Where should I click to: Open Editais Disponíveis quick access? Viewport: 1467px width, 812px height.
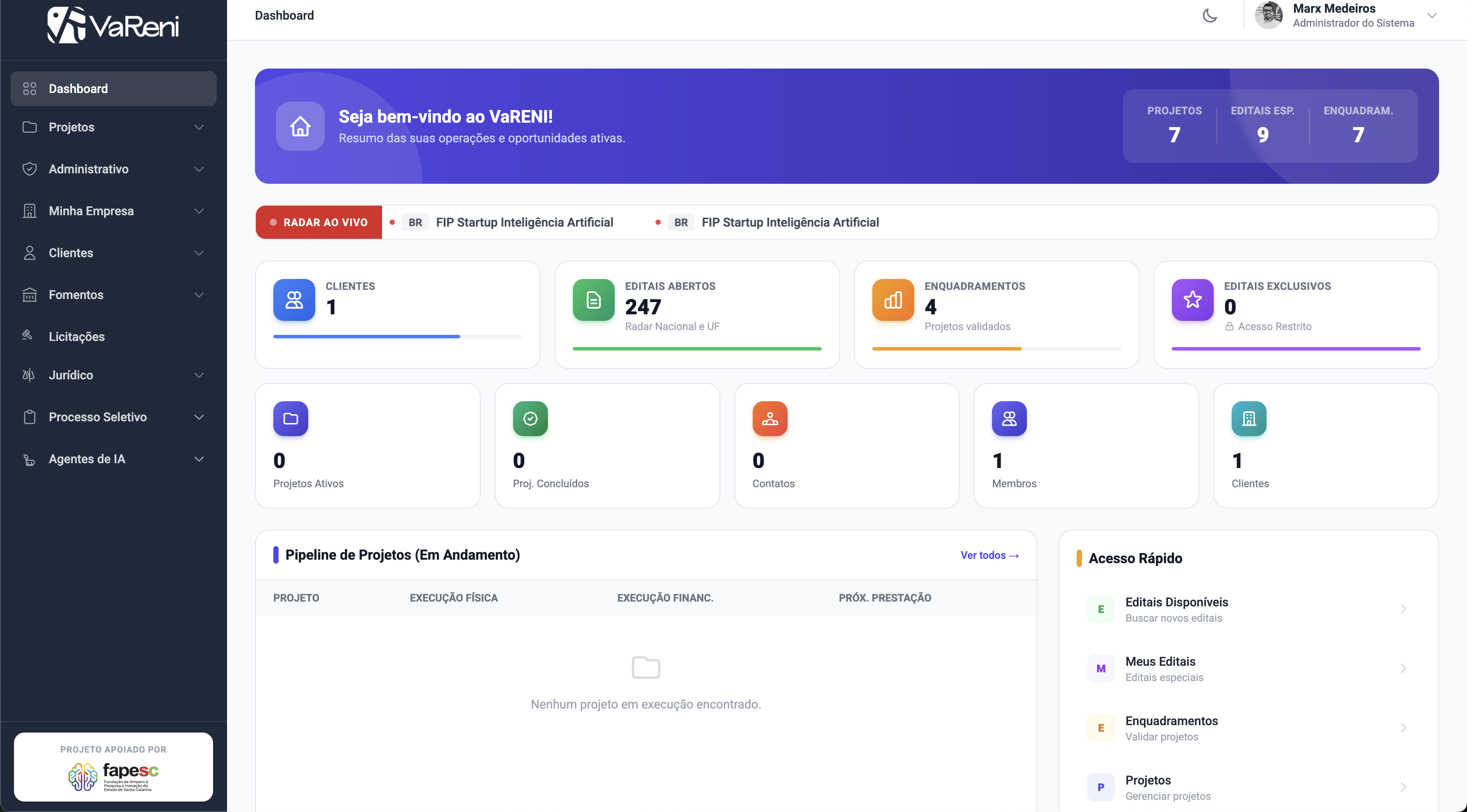1248,609
